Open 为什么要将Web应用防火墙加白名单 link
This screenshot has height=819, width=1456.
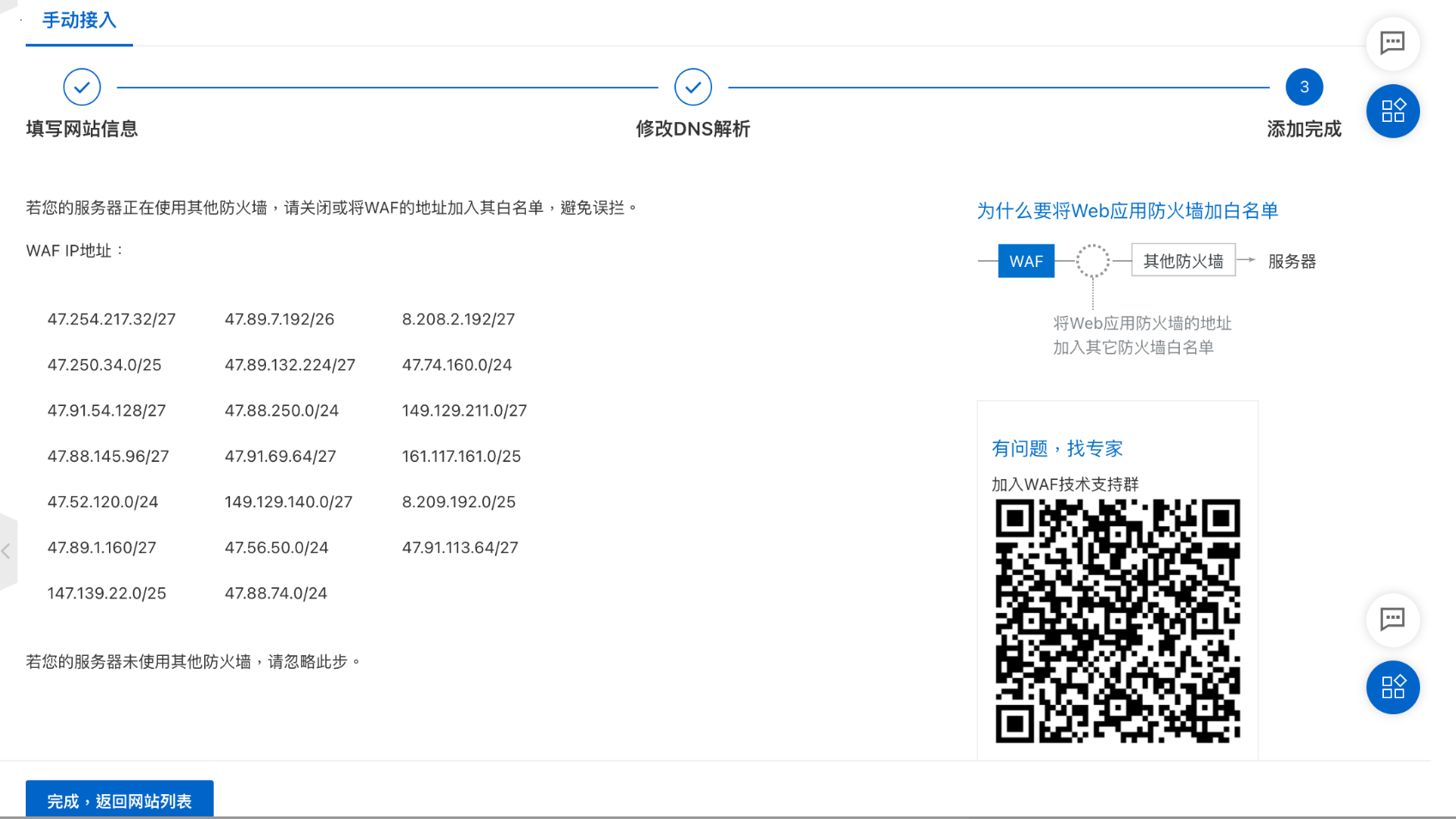point(1127,211)
